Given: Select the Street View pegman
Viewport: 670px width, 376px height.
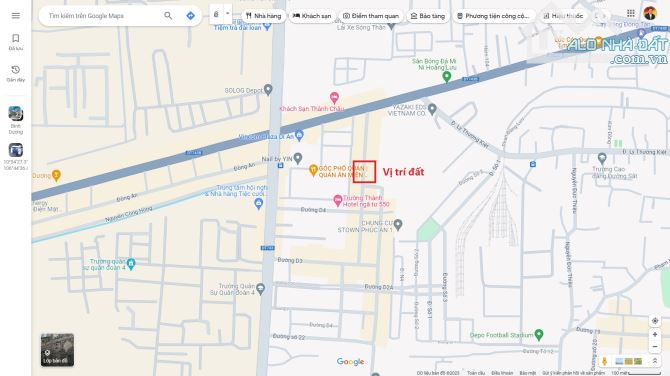Looking at the screenshot, I should pos(605,361).
